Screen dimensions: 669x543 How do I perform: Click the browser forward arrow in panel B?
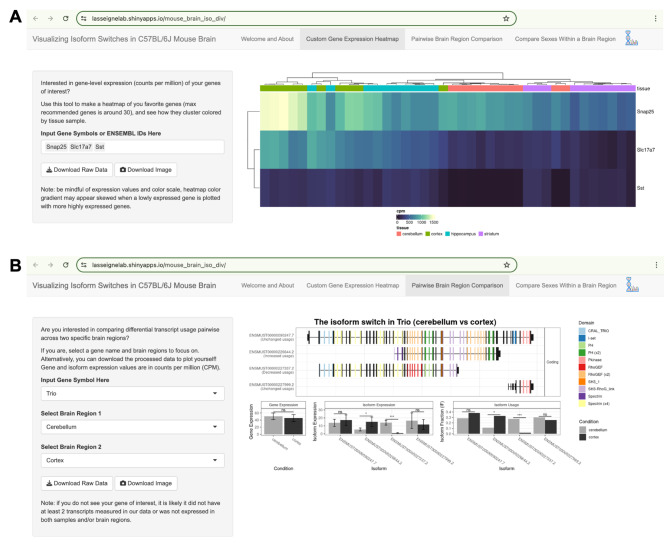pyautogui.click(x=50, y=265)
